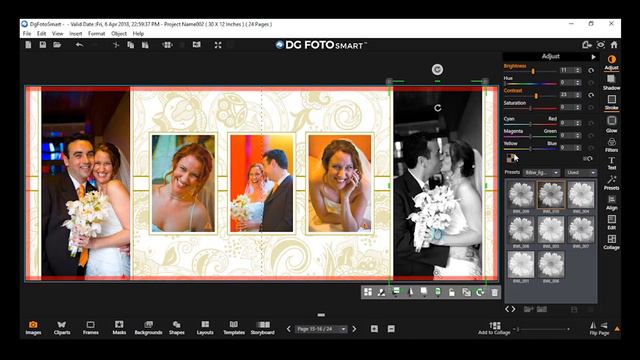This screenshot has height=360, width=640.
Task: Go to the previous page with left chevron
Action: click(x=289, y=329)
